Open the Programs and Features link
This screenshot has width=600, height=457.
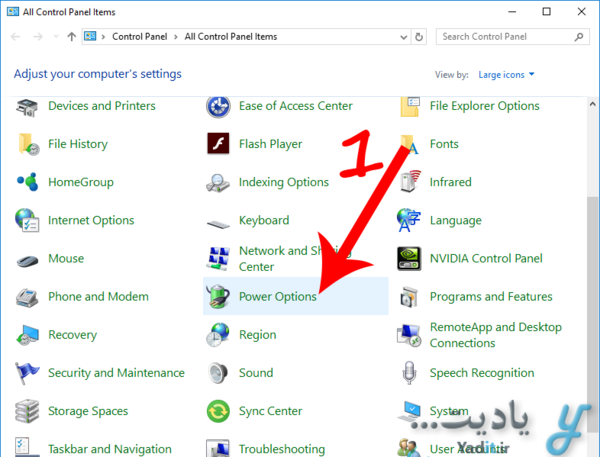(x=491, y=297)
